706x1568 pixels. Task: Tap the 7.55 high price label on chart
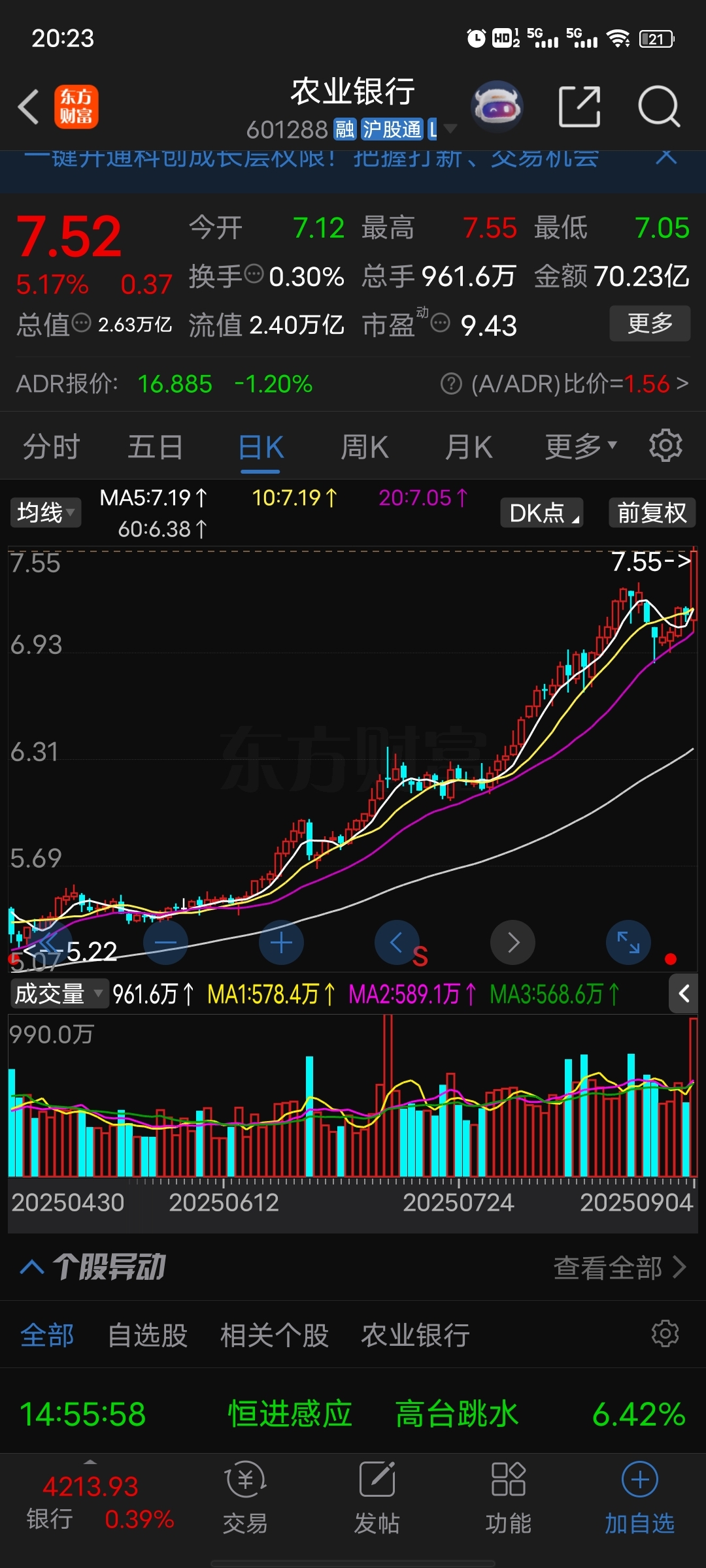tap(651, 562)
